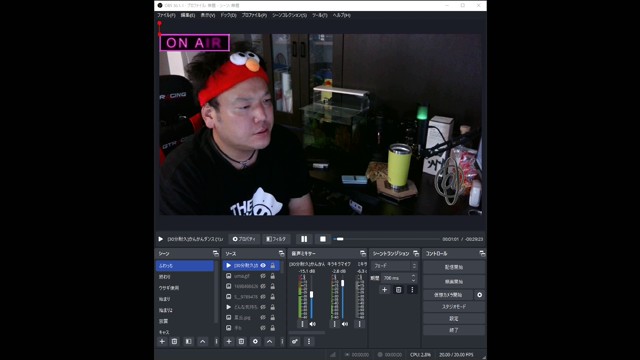Open audio mixer three-dot menu
The height and width of the screenshot is (360, 640).
tap(309, 341)
